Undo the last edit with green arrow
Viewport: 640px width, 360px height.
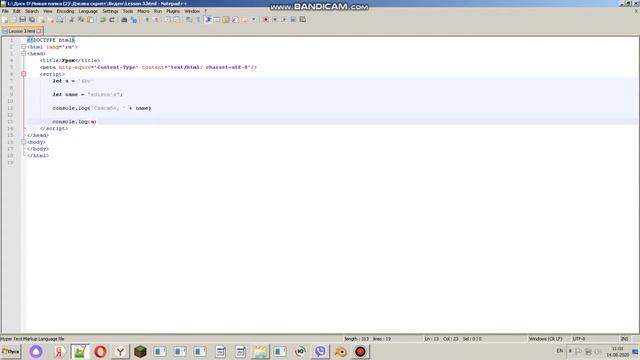pos(102,20)
